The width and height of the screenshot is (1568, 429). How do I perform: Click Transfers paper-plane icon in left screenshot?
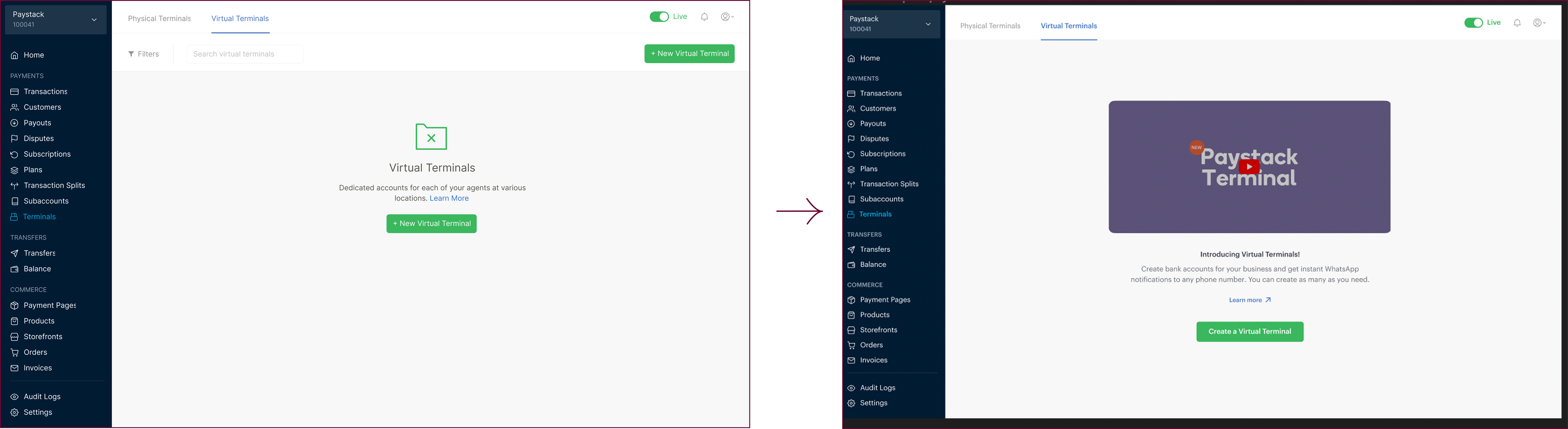(15, 254)
